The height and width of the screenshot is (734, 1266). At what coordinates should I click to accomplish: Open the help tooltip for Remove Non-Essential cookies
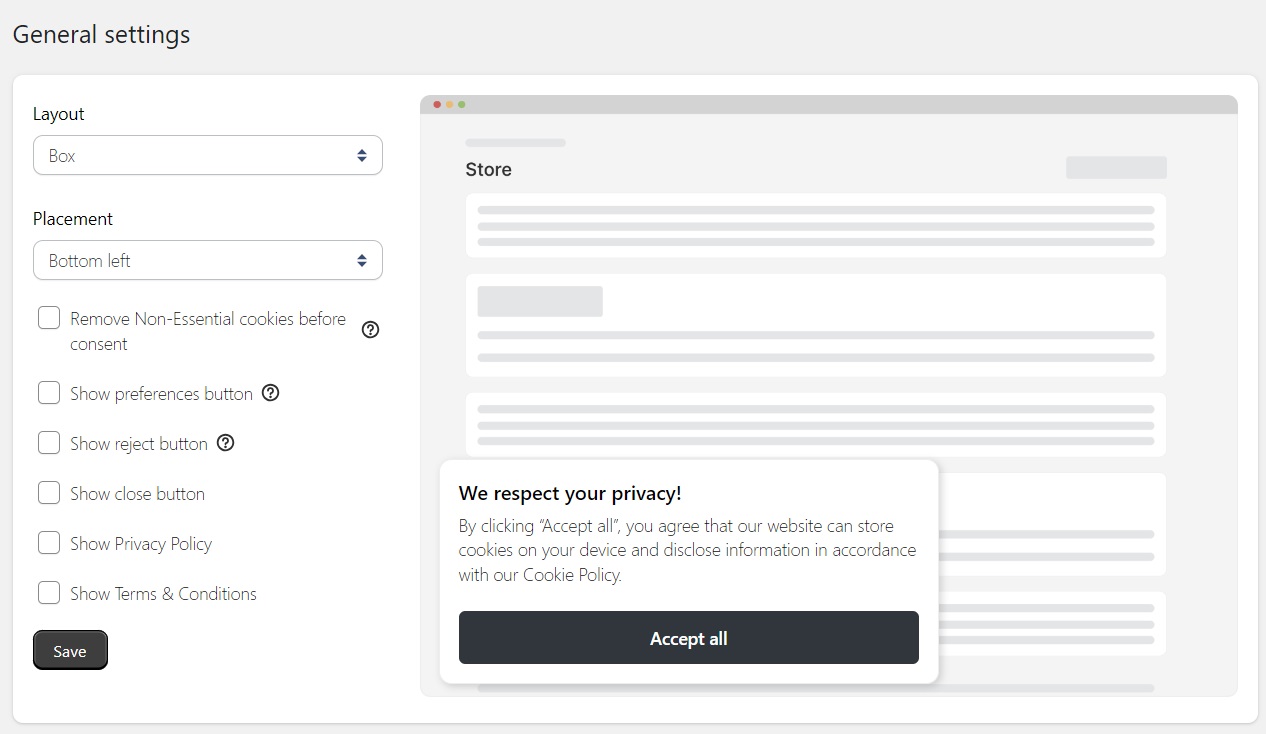(x=370, y=329)
